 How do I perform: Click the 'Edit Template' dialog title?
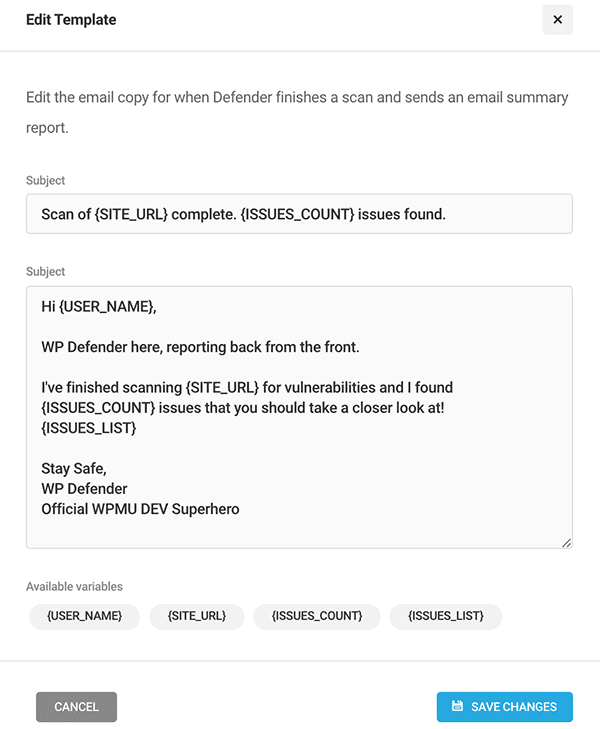71,20
